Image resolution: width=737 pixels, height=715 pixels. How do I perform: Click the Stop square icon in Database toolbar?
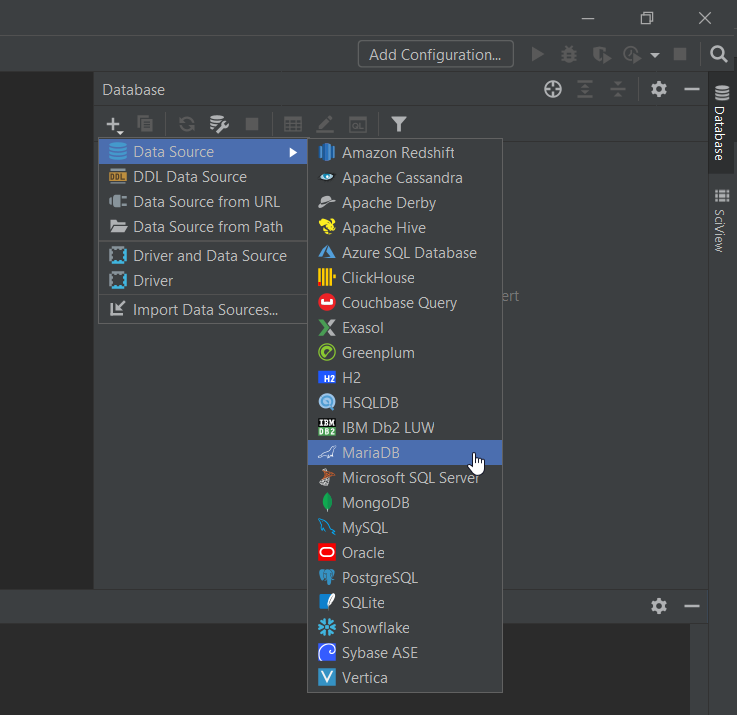click(252, 124)
